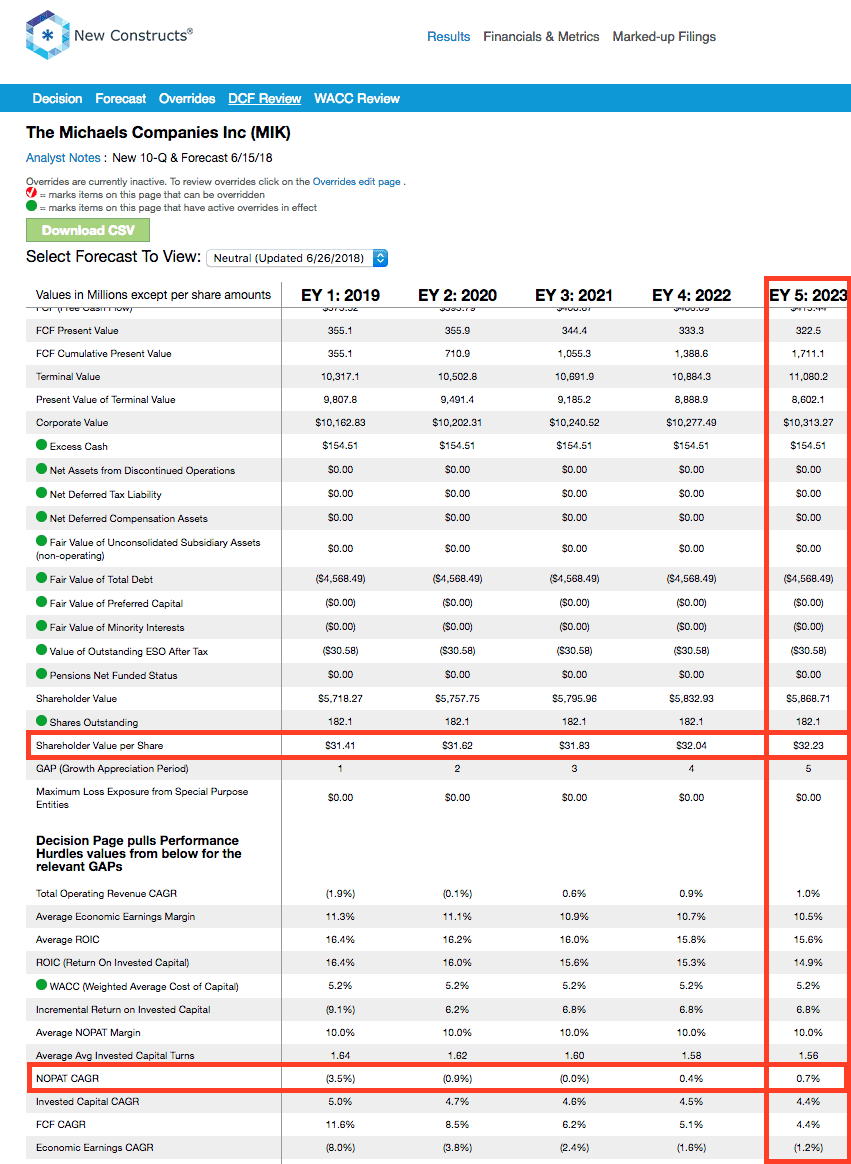Screen dimensions: 851x1164
Task: Click Shareholder Value per Share $31.41
Action: pos(340,745)
